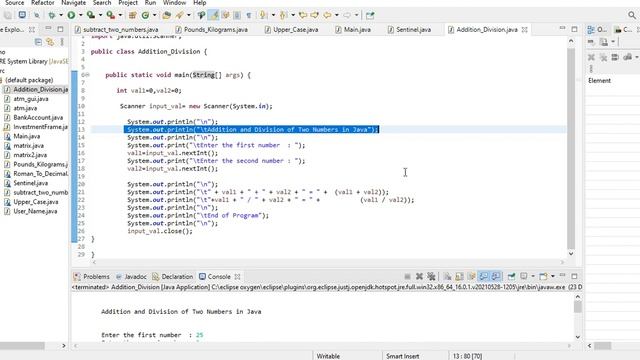Screen dimensions: 640x360
Task: Open the Help menu
Action: (x=200, y=3)
